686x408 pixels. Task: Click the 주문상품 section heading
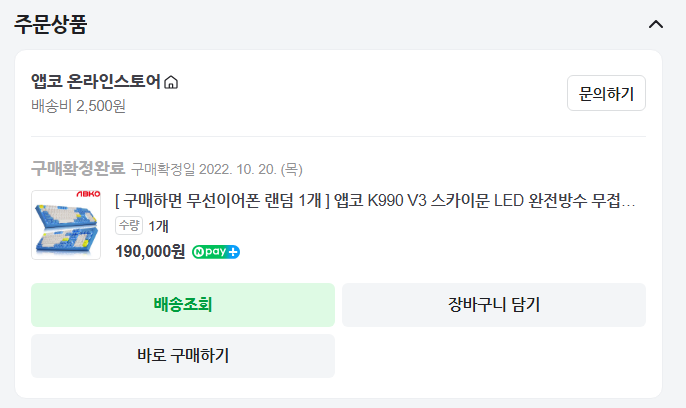(50, 25)
